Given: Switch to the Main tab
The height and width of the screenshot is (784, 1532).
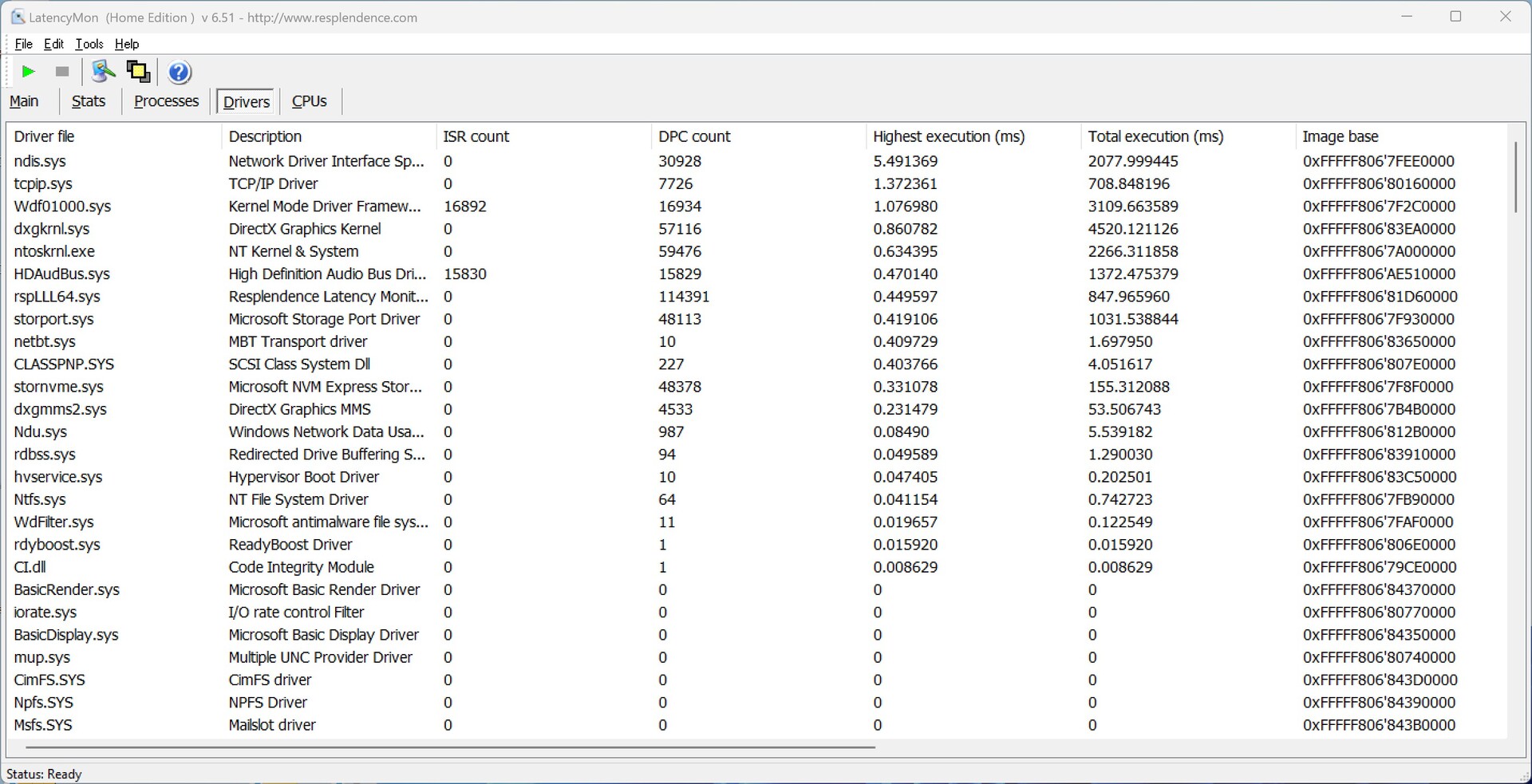Looking at the screenshot, I should 24,101.
